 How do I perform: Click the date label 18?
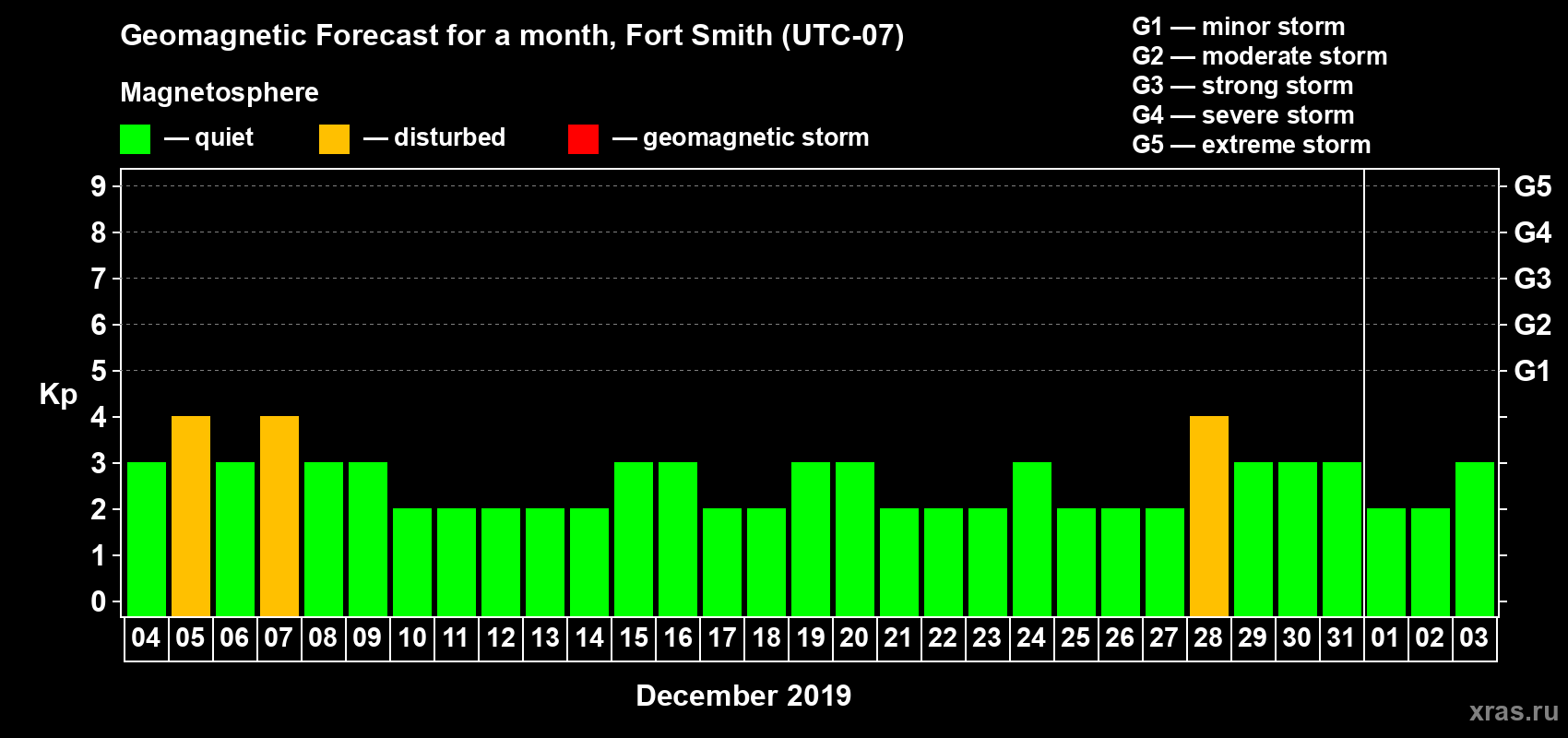(x=766, y=637)
